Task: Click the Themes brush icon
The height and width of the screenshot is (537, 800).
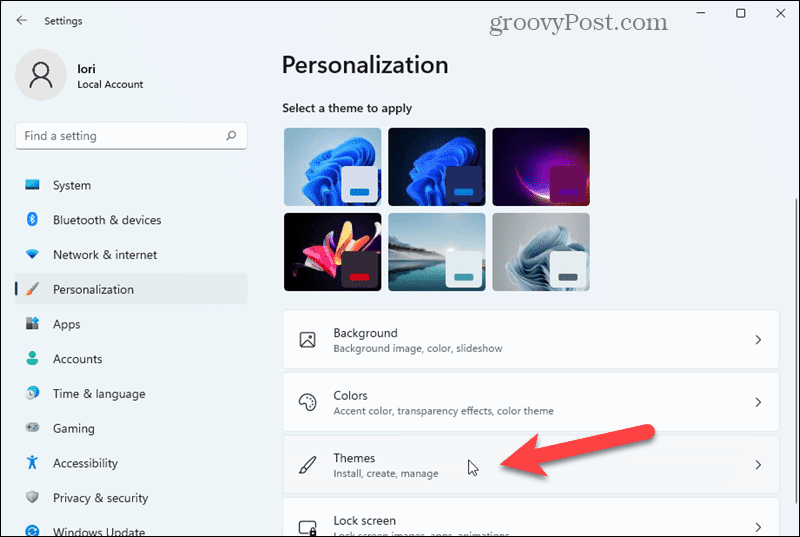Action: click(307, 465)
